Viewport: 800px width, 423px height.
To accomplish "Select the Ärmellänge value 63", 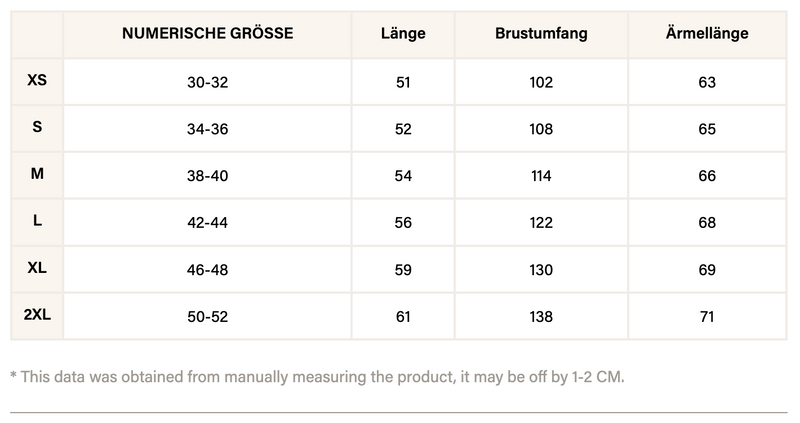I will click(x=707, y=82).
